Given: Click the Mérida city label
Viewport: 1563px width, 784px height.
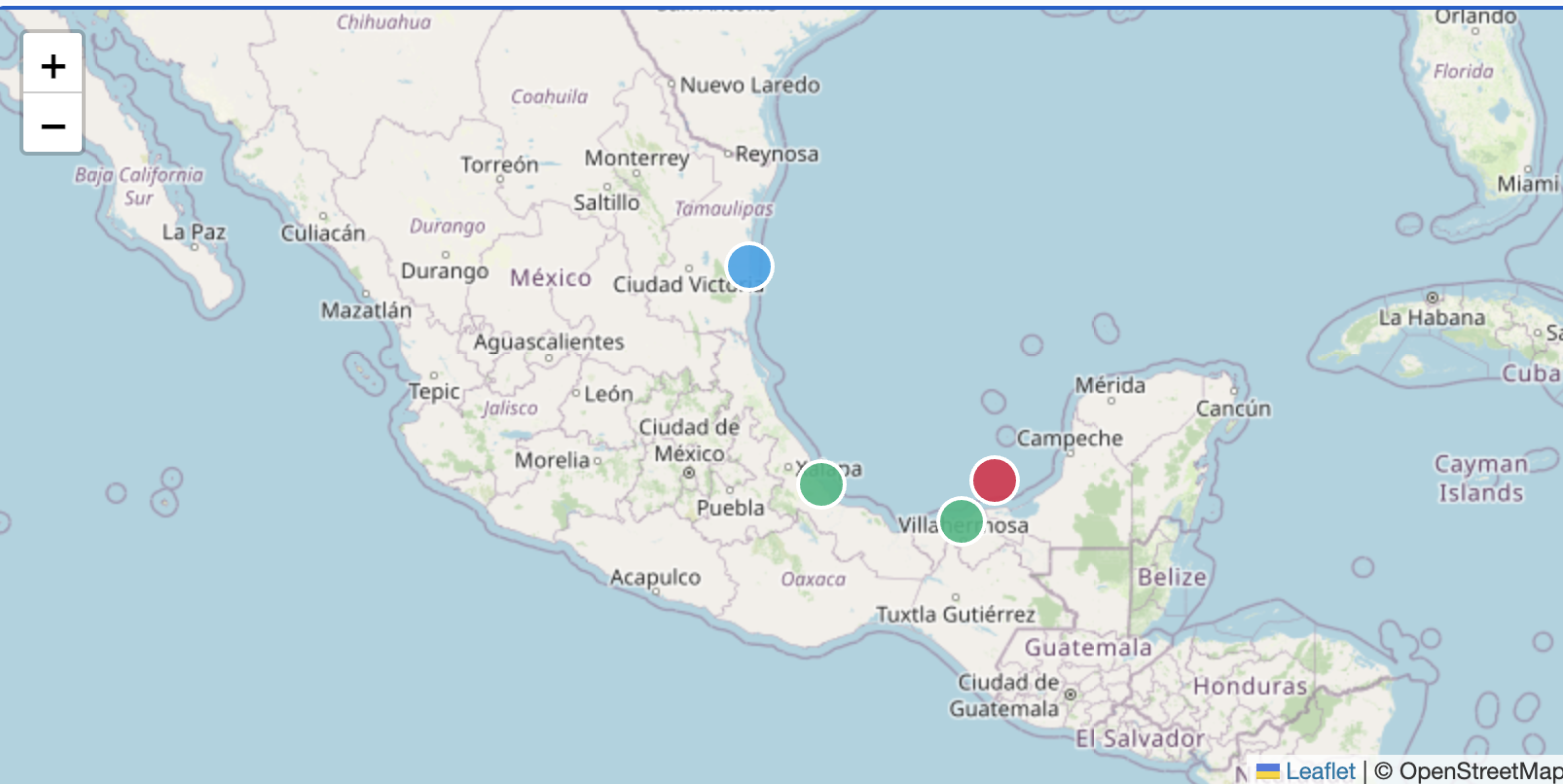Looking at the screenshot, I should (1110, 385).
